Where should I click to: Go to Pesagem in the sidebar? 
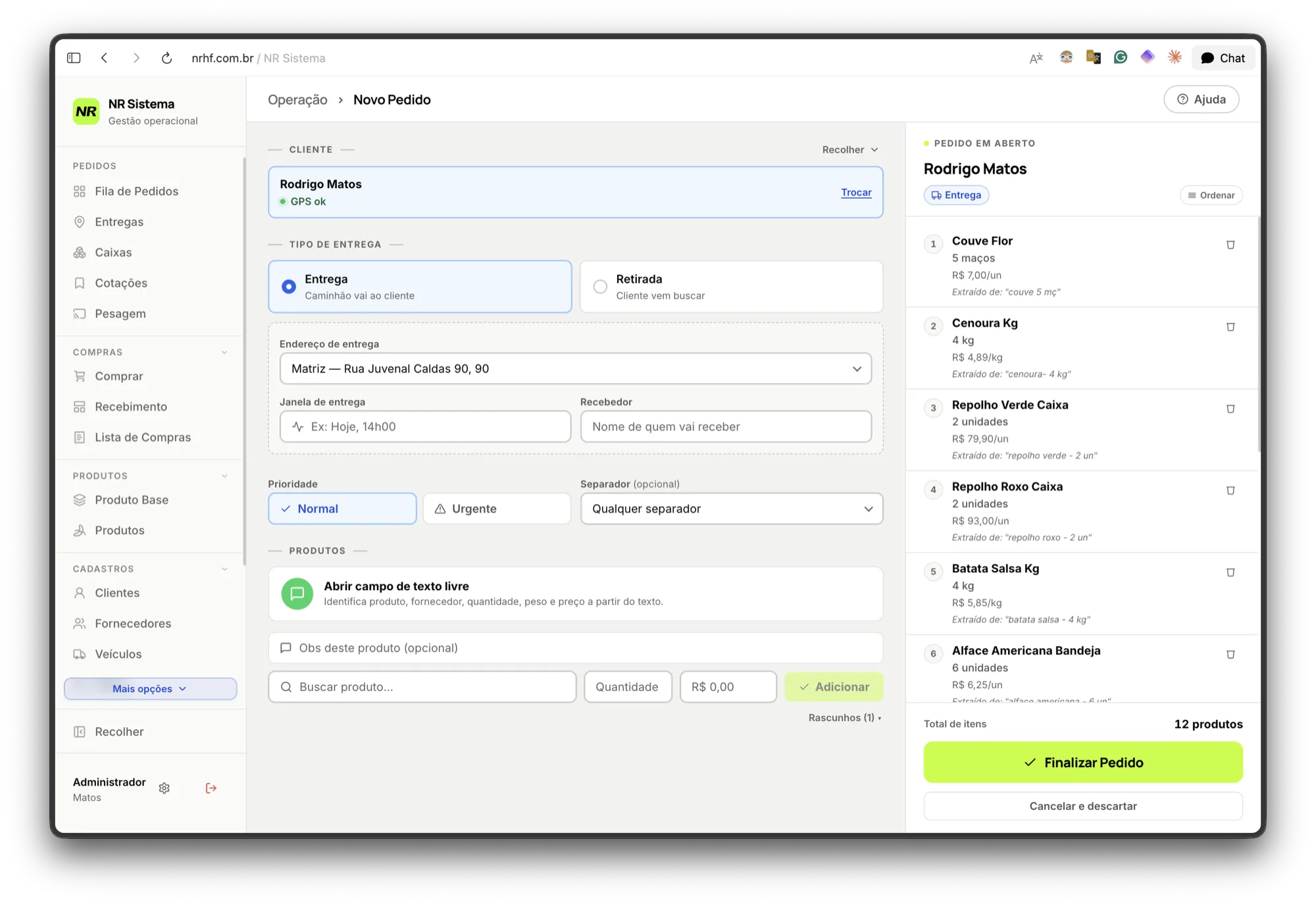pos(120,314)
